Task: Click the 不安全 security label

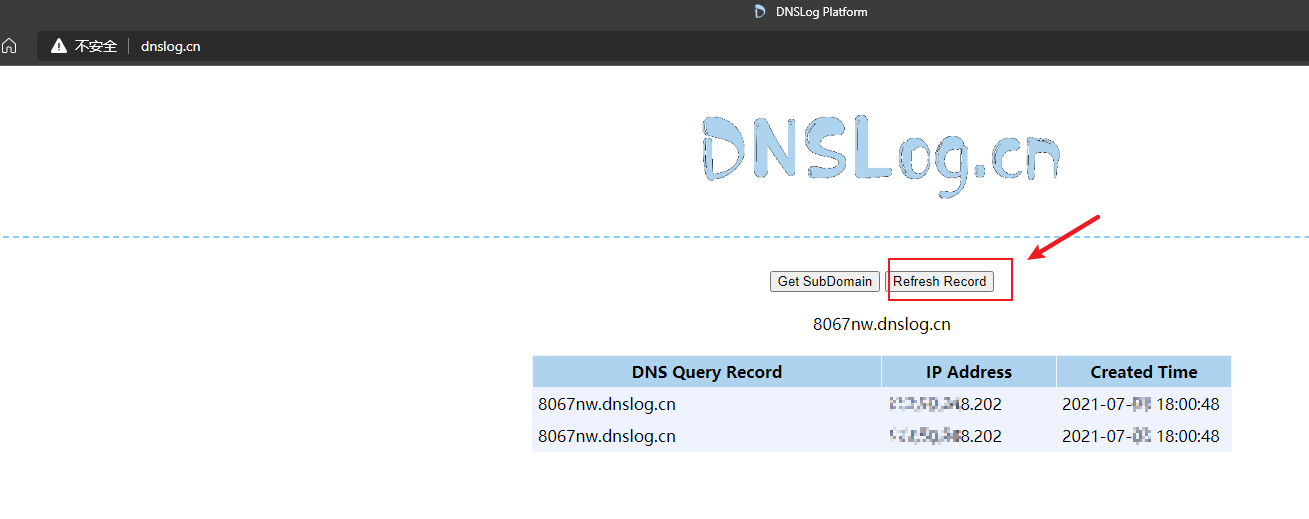Action: 96,46
